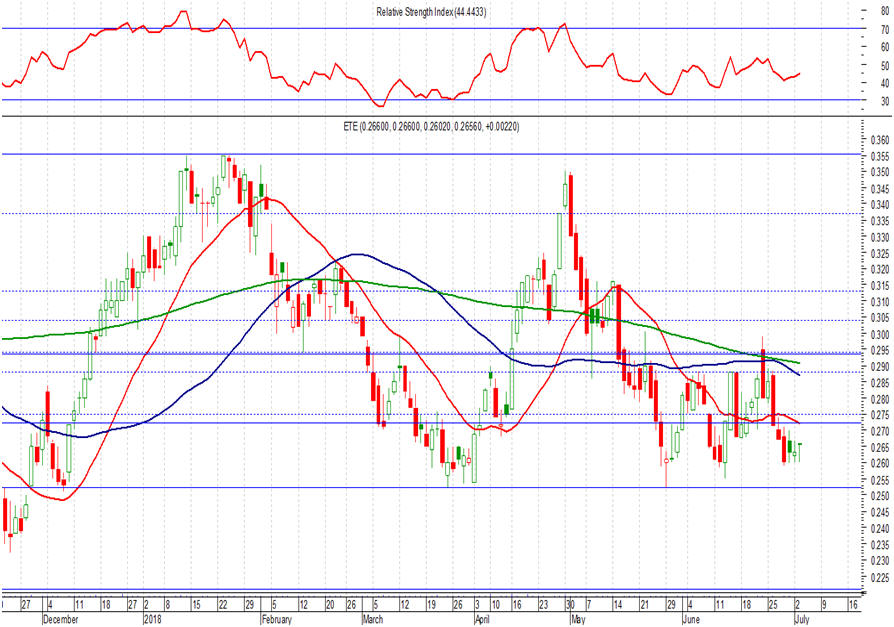Click the 0.250 price axis label
The height and width of the screenshot is (627, 894).
click(880, 496)
